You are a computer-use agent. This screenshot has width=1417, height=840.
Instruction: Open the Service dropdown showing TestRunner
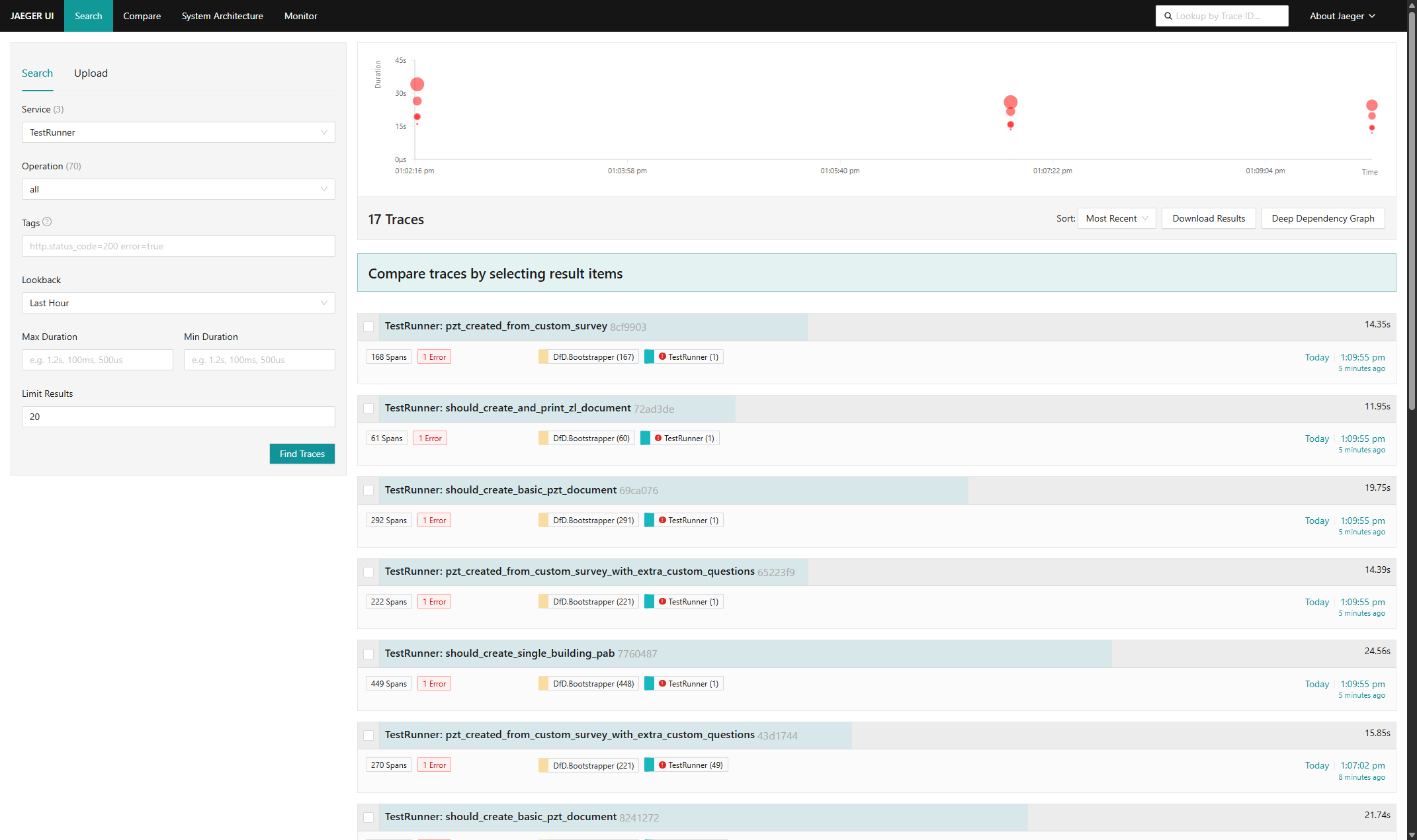click(179, 132)
